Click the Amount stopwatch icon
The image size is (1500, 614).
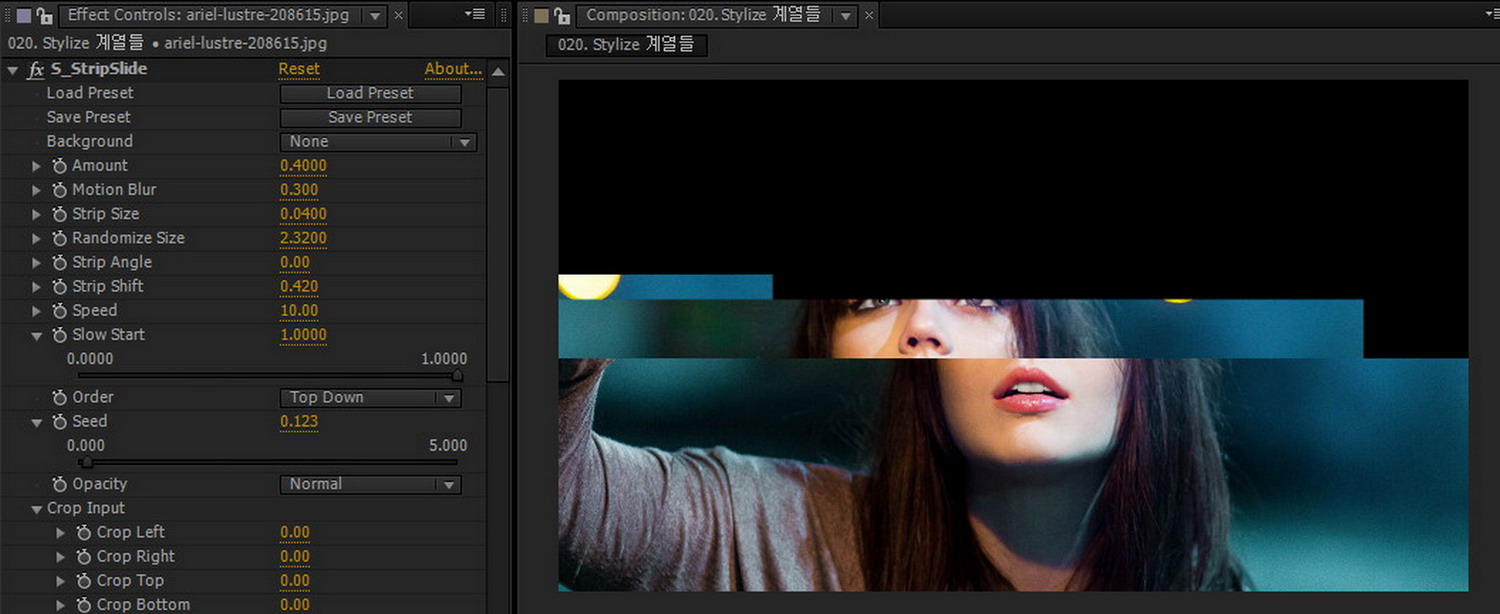tap(60, 166)
